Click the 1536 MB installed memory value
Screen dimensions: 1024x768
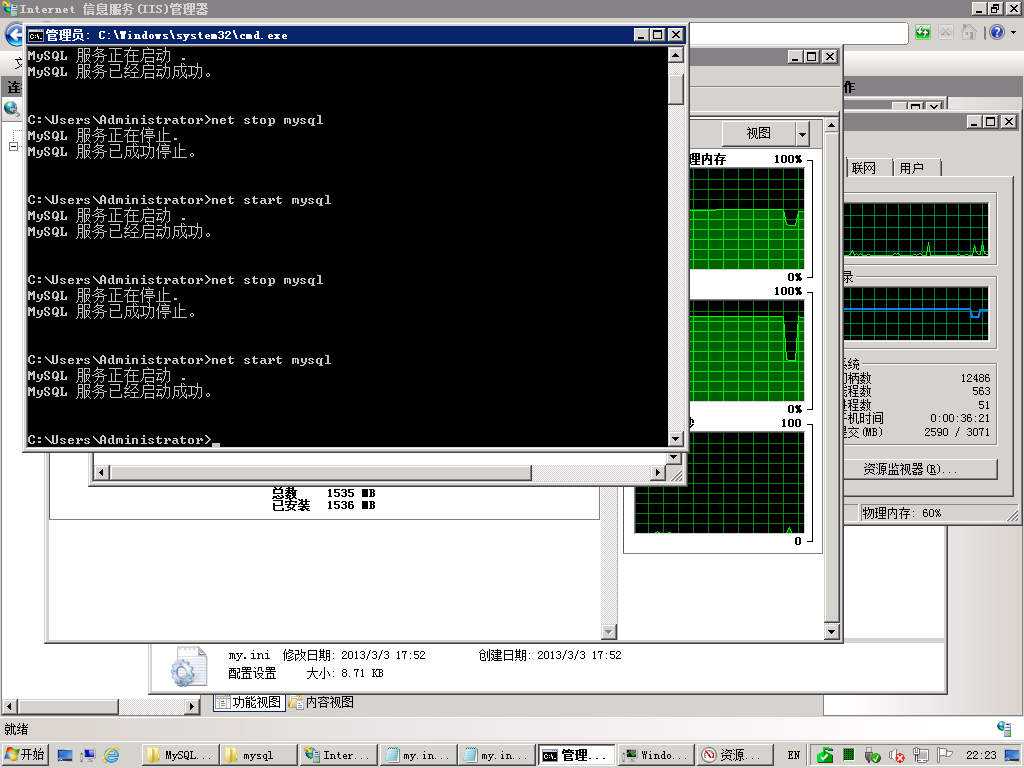point(351,505)
